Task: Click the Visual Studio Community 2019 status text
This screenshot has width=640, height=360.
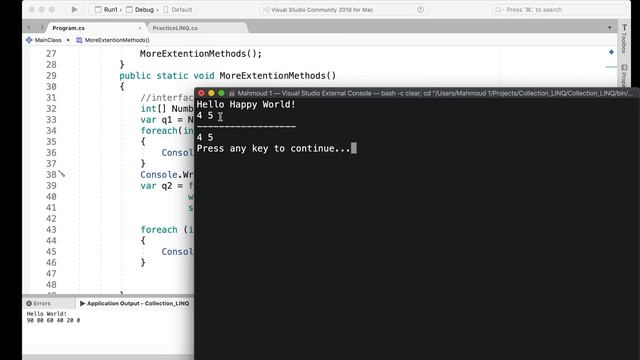Action: [x=322, y=9]
